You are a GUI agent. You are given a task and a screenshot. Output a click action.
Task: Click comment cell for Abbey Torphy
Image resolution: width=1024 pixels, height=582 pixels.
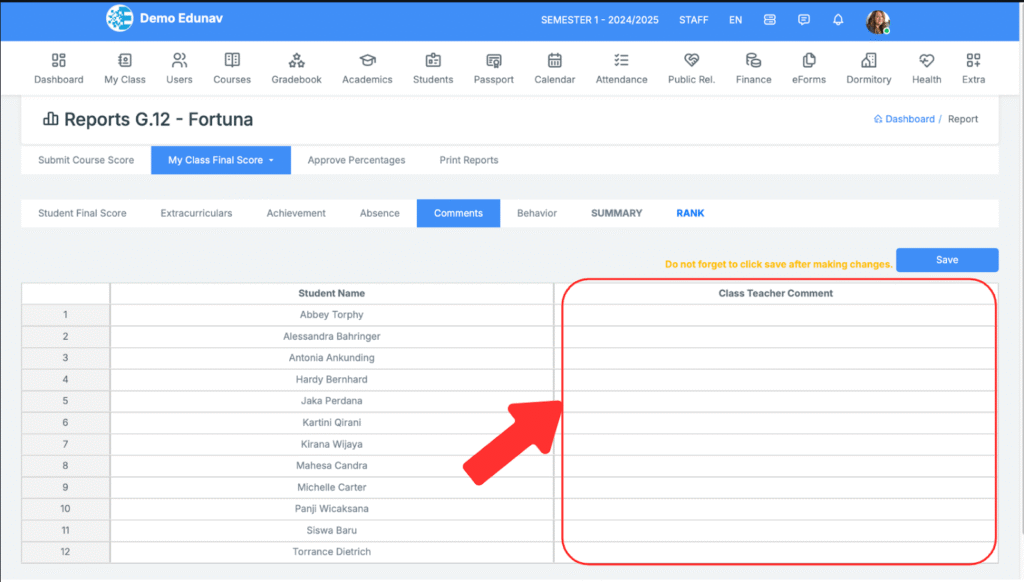(775, 315)
